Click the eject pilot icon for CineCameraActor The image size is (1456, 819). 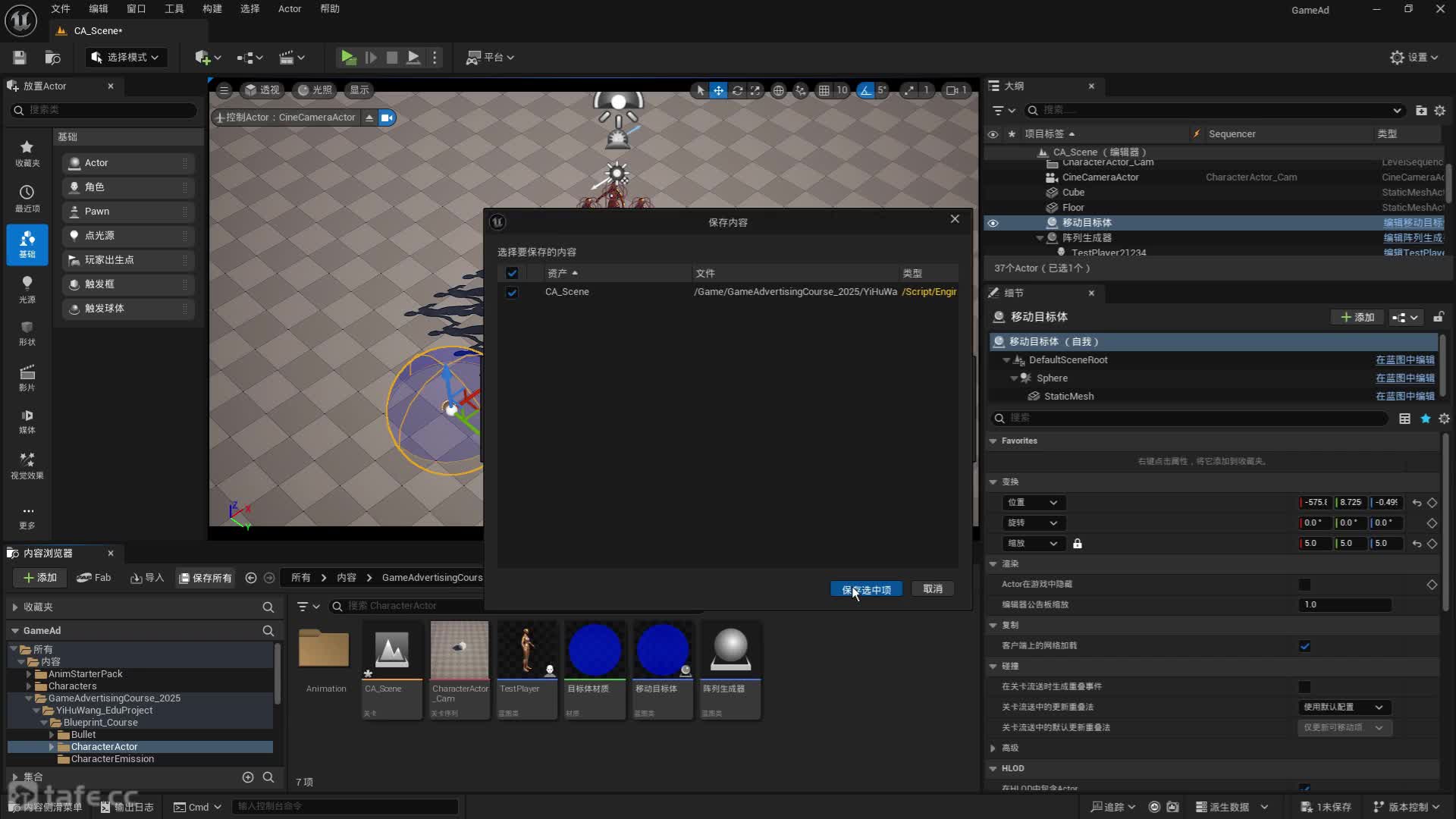tap(369, 118)
